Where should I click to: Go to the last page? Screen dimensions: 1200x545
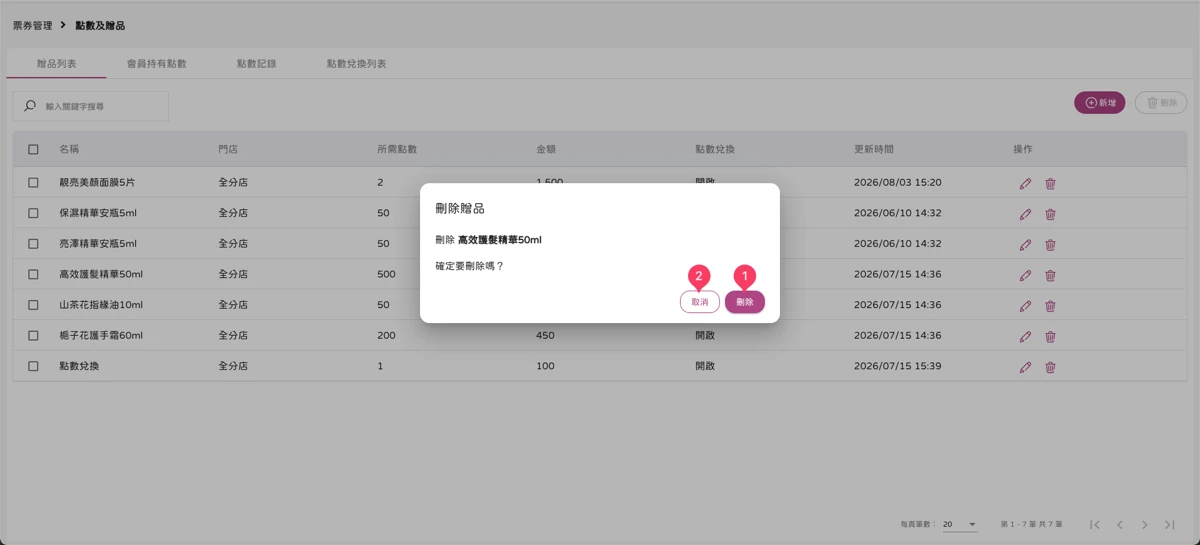coord(1170,525)
